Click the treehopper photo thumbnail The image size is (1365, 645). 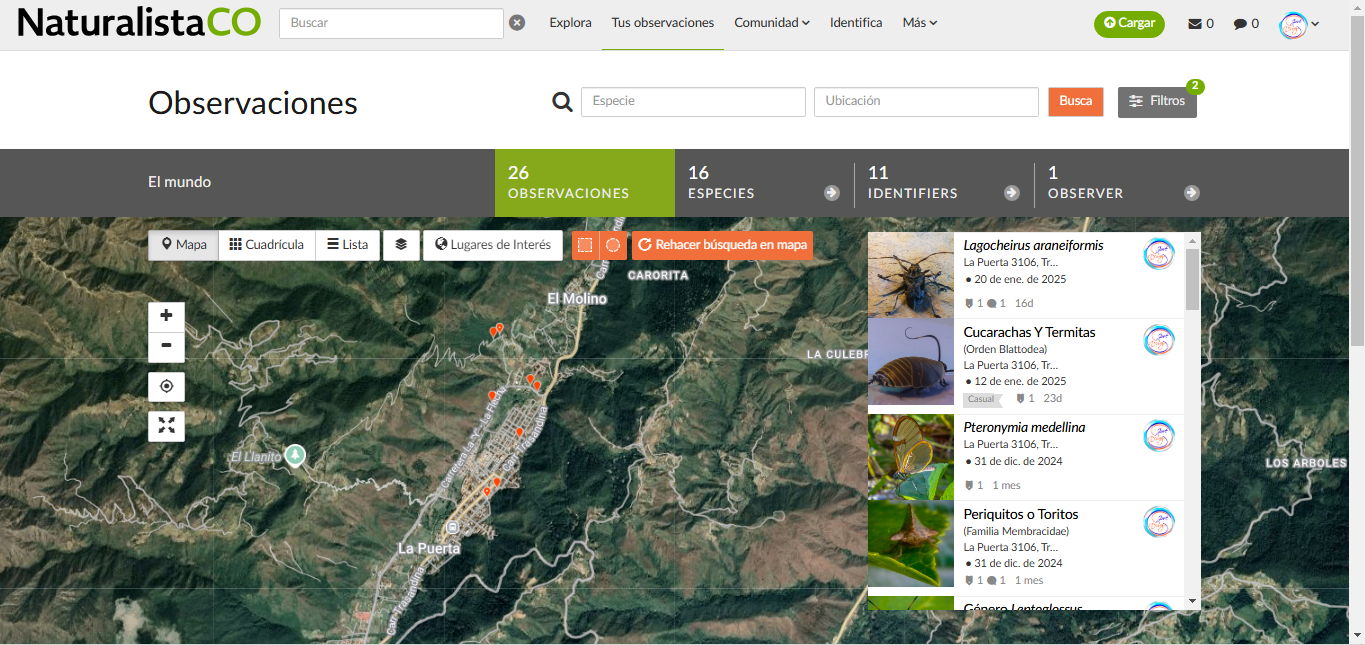coord(911,544)
